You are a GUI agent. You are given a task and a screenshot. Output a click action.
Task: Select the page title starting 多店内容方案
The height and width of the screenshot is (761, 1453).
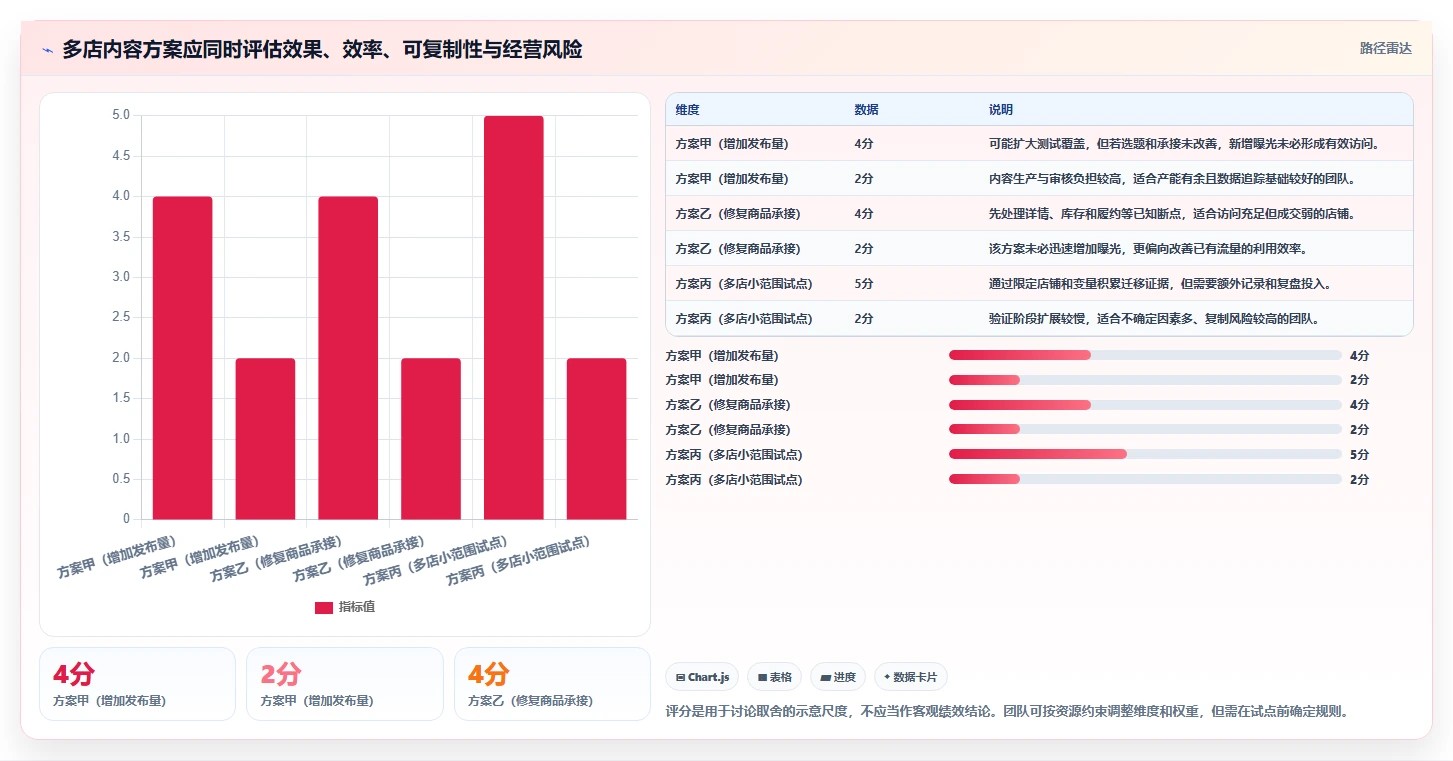tap(322, 49)
